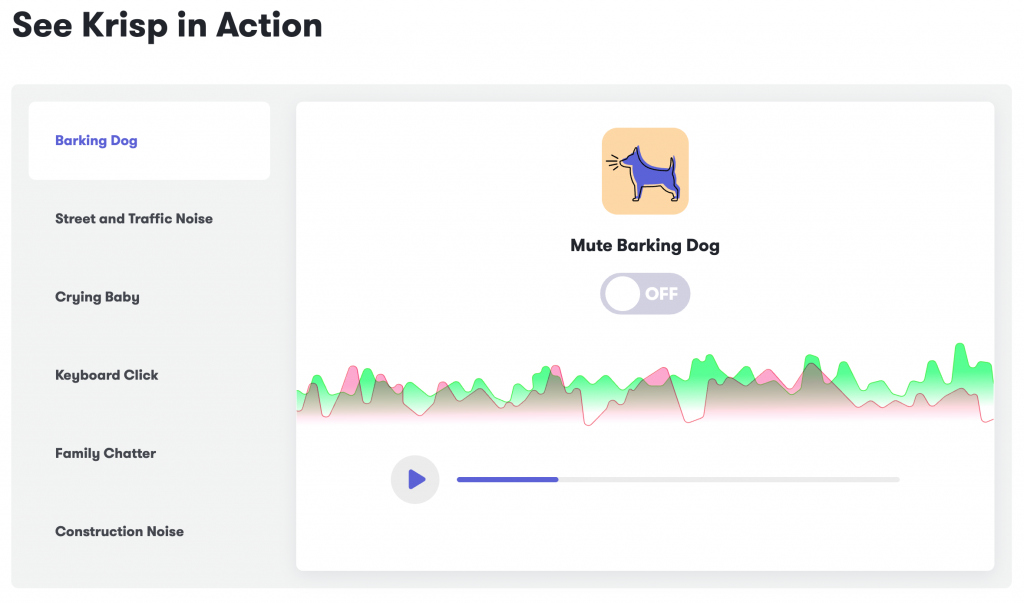Click the green and pink audio waveform
The image size is (1024, 603).
coord(645,392)
